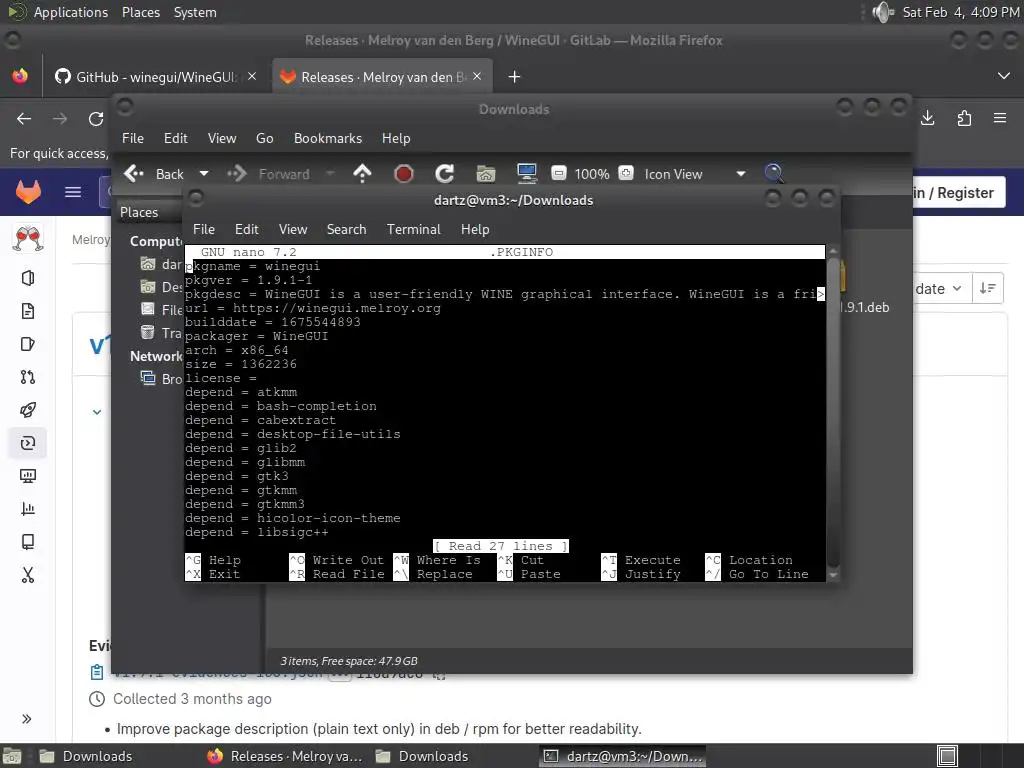The width and height of the screenshot is (1024, 768).
Task: Open the Back history dropdown arrow
Action: click(204, 174)
